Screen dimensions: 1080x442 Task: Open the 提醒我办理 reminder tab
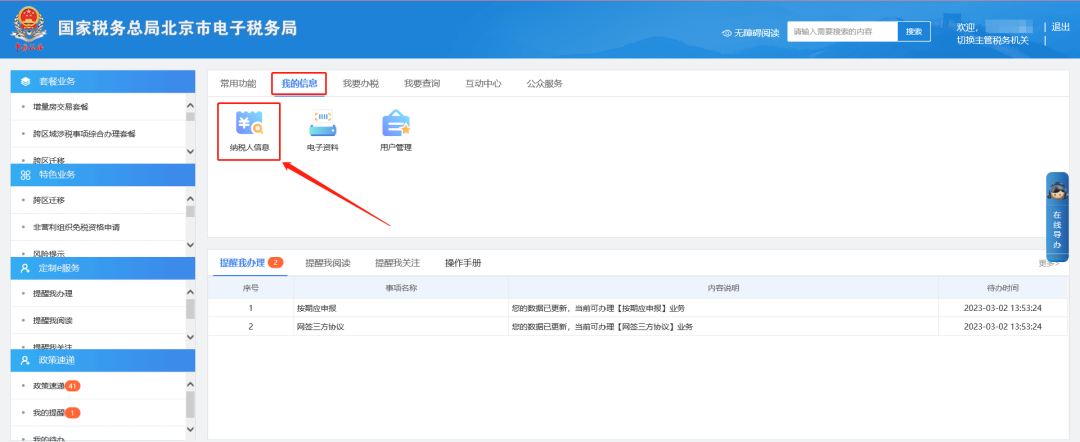tap(242, 263)
